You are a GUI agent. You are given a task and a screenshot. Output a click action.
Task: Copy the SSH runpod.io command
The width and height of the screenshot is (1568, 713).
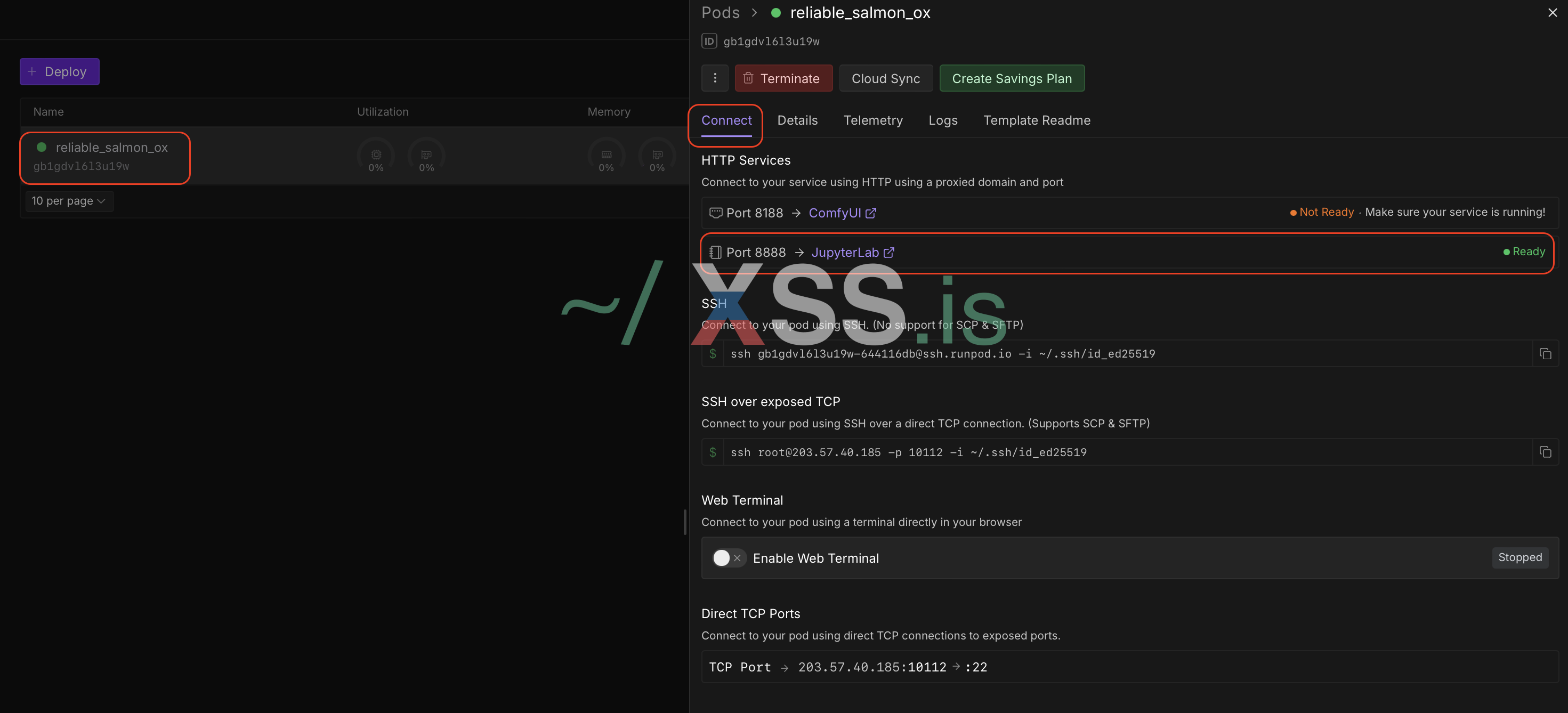click(x=1545, y=353)
